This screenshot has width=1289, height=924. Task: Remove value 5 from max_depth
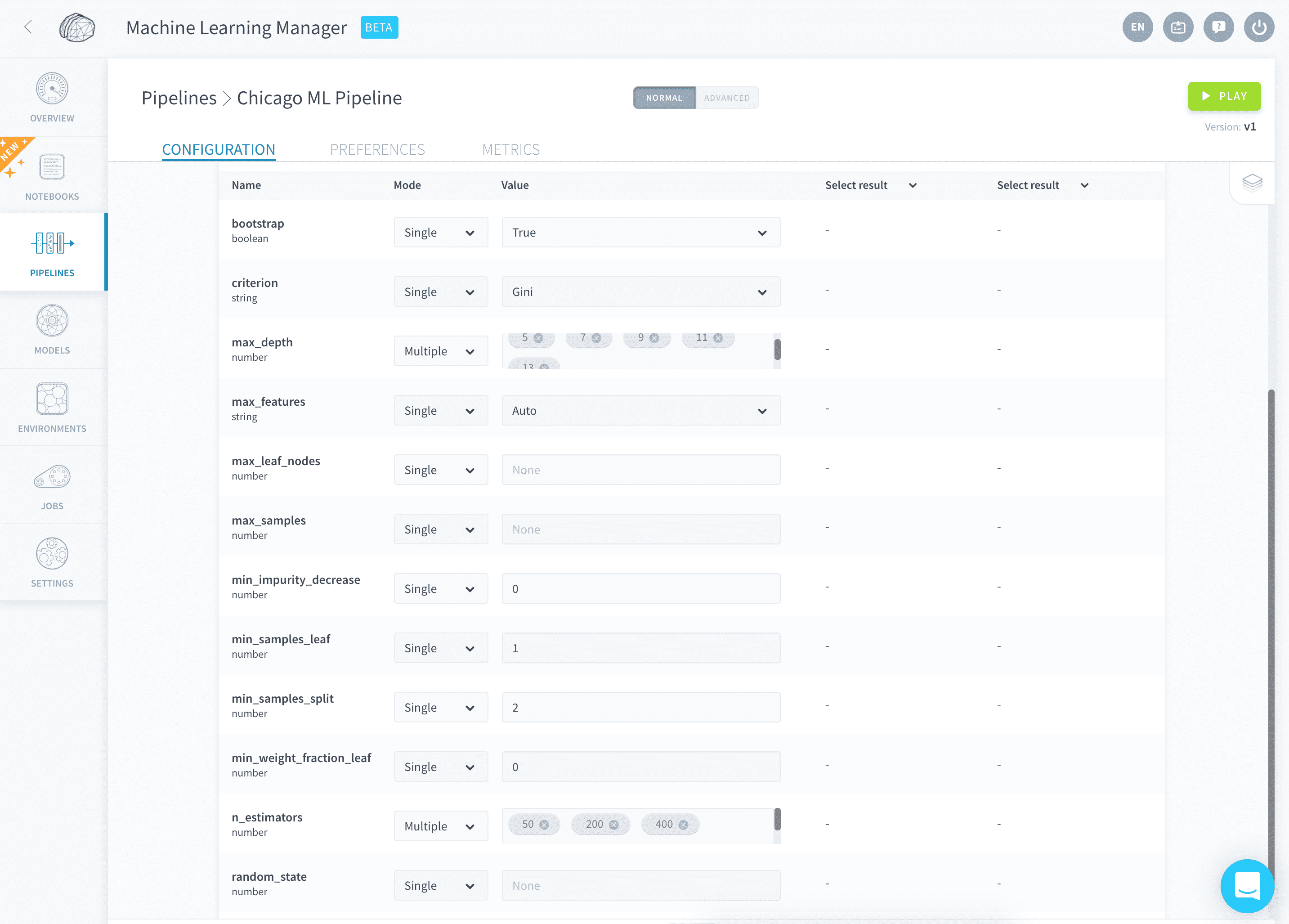click(x=538, y=338)
